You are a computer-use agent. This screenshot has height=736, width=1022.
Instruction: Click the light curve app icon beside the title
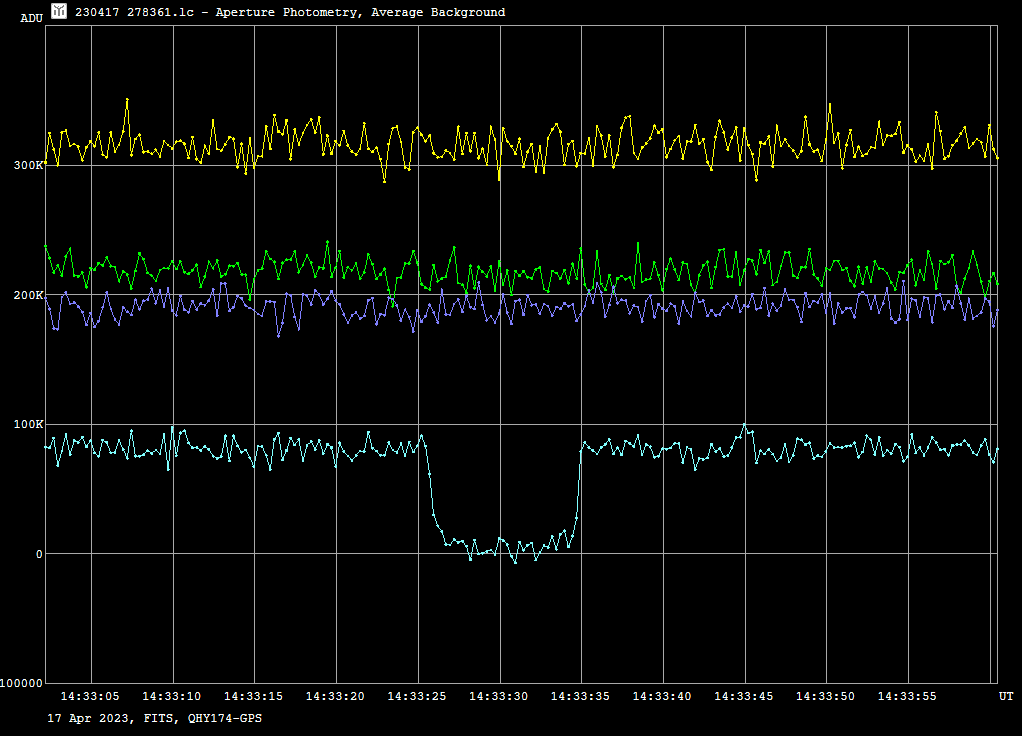[x=59, y=11]
